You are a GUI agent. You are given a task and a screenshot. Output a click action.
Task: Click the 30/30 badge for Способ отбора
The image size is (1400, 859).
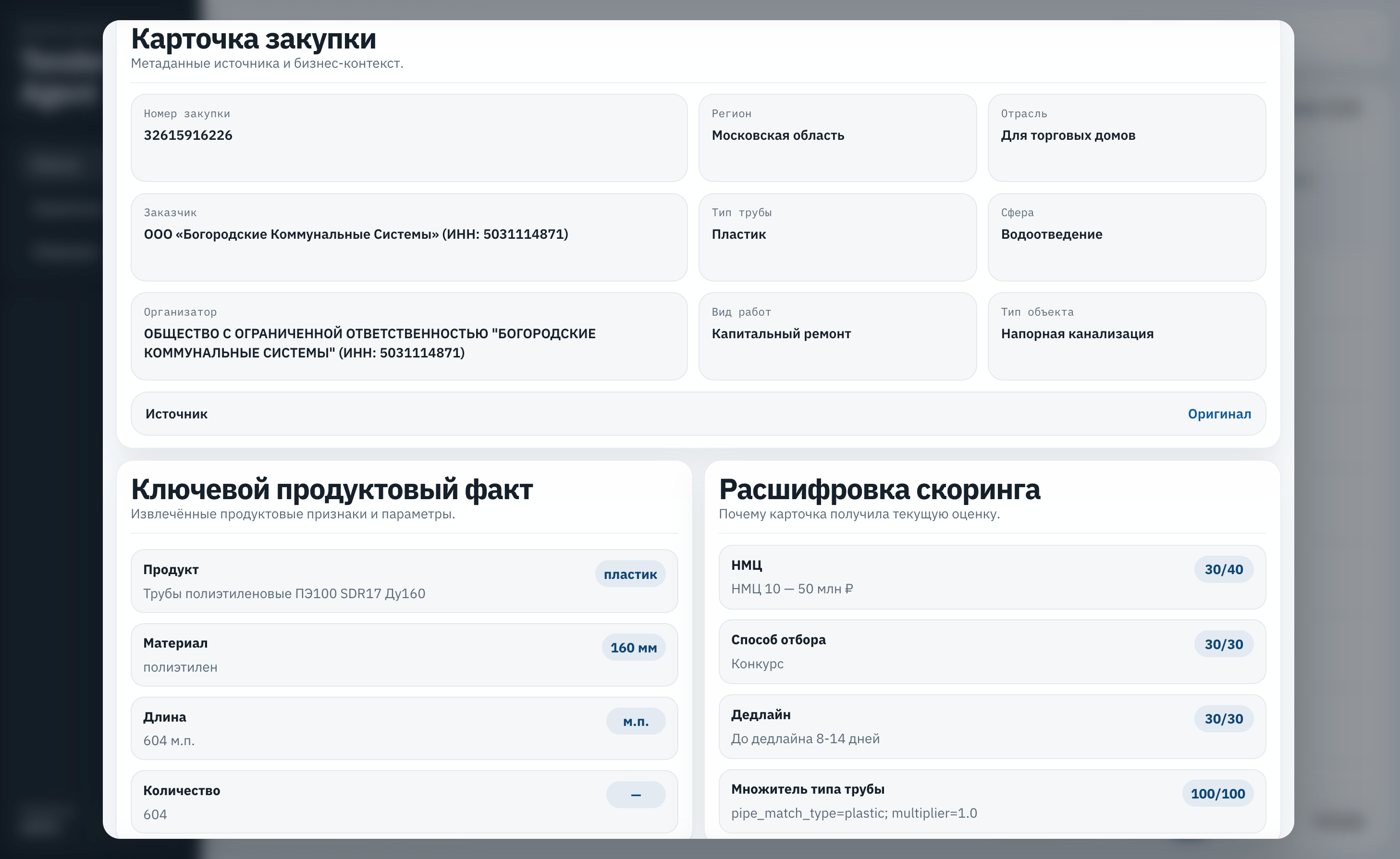pos(1223,644)
